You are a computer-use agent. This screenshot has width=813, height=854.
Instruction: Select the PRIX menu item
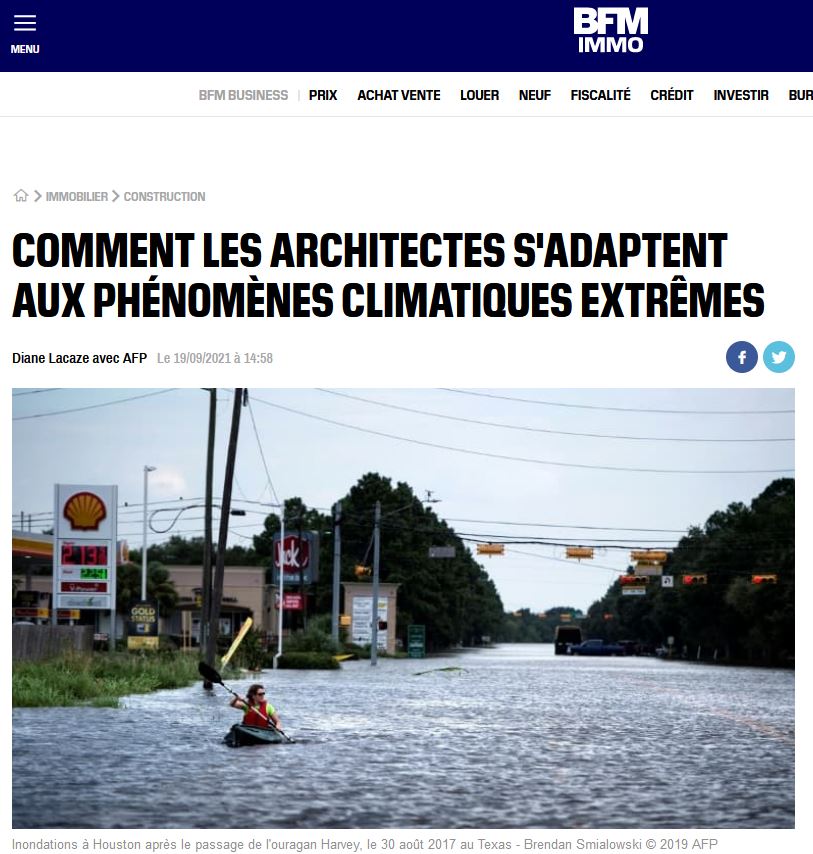coord(323,95)
